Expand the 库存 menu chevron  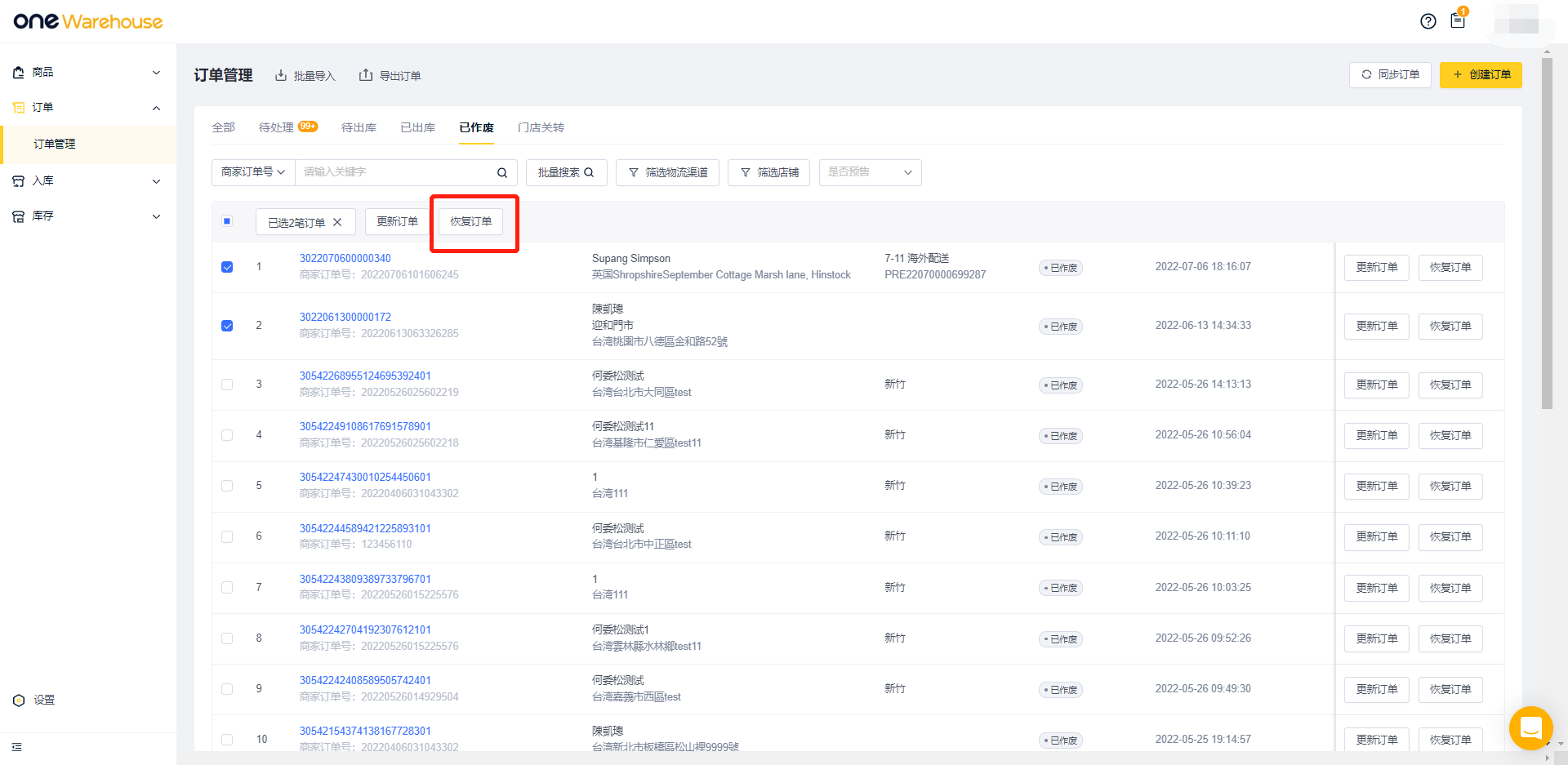156,216
